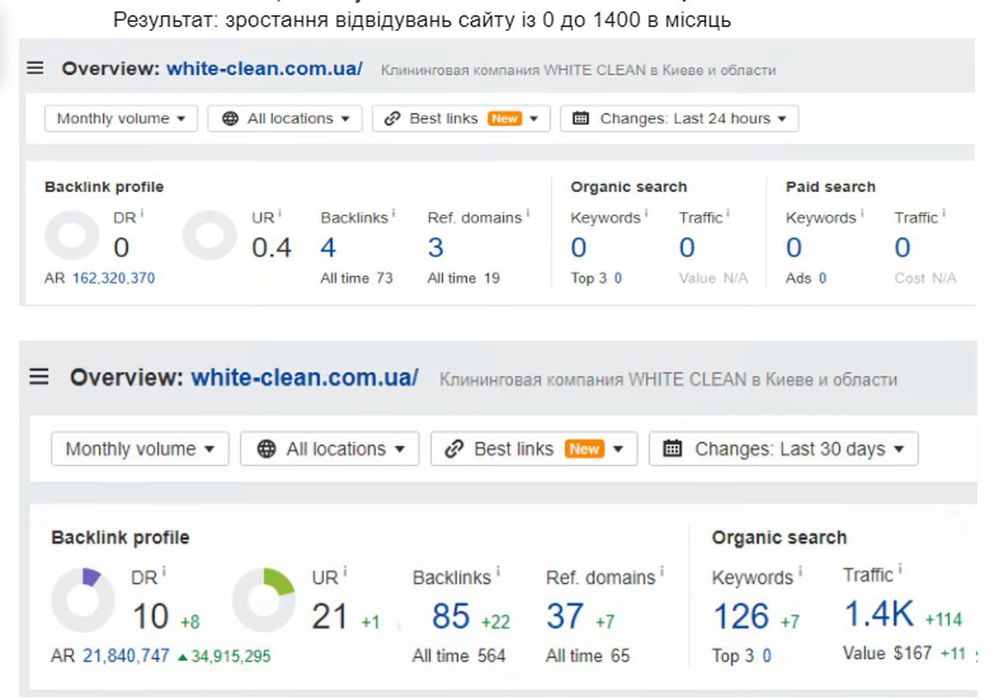The width and height of the screenshot is (994, 700).
Task: Click the purple DR donut chart in the bottom panel
Action: pyautogui.click(x=83, y=599)
